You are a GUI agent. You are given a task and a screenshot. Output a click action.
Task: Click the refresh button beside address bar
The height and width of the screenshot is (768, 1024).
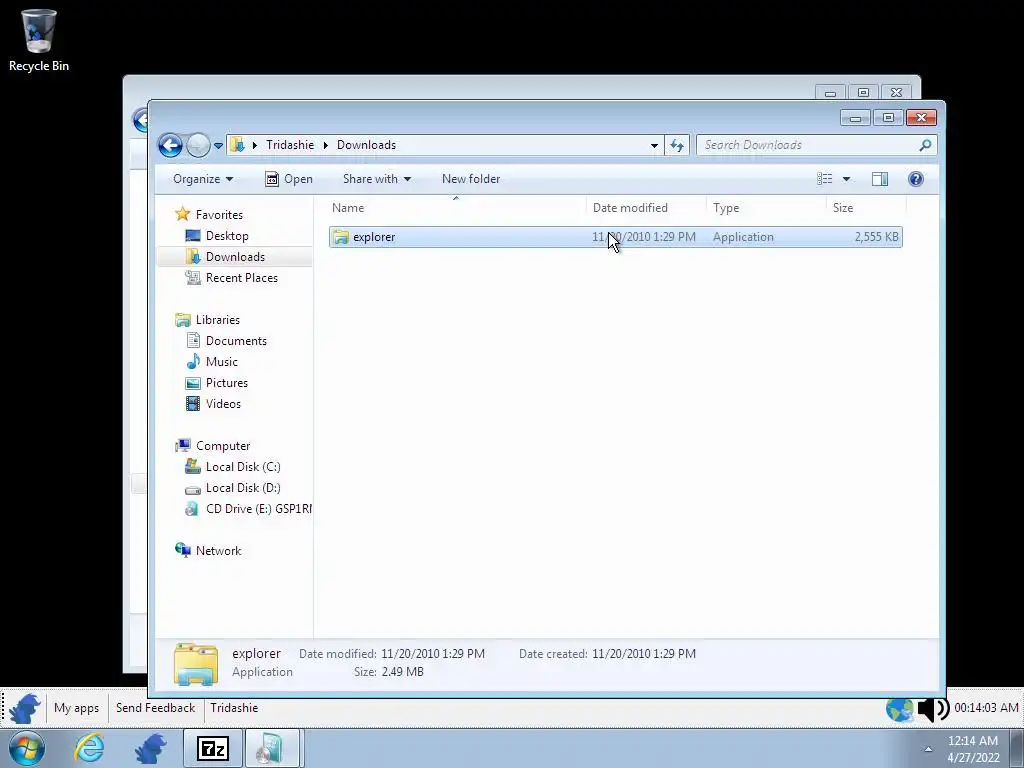(677, 145)
